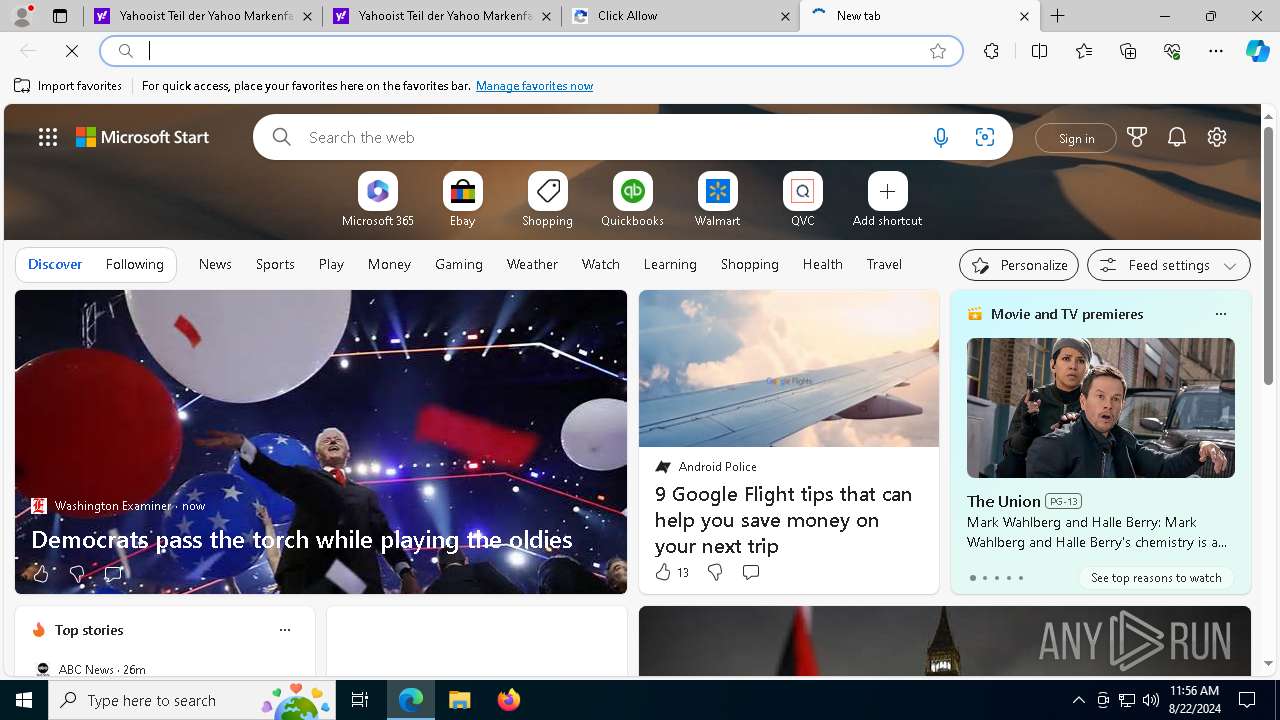Image resolution: width=1280 pixels, height=720 pixels.
Task: Dislike the Google Flight tips article
Action: pos(715,572)
